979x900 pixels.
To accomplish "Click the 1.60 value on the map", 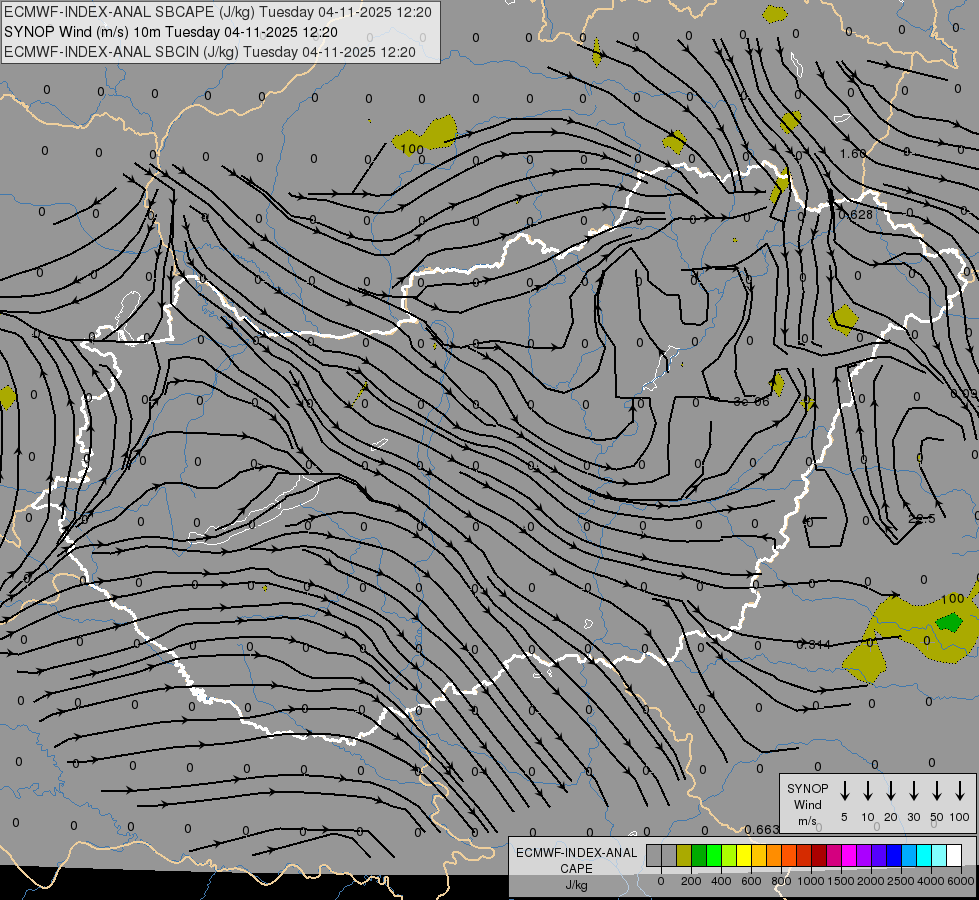I will (x=853, y=154).
